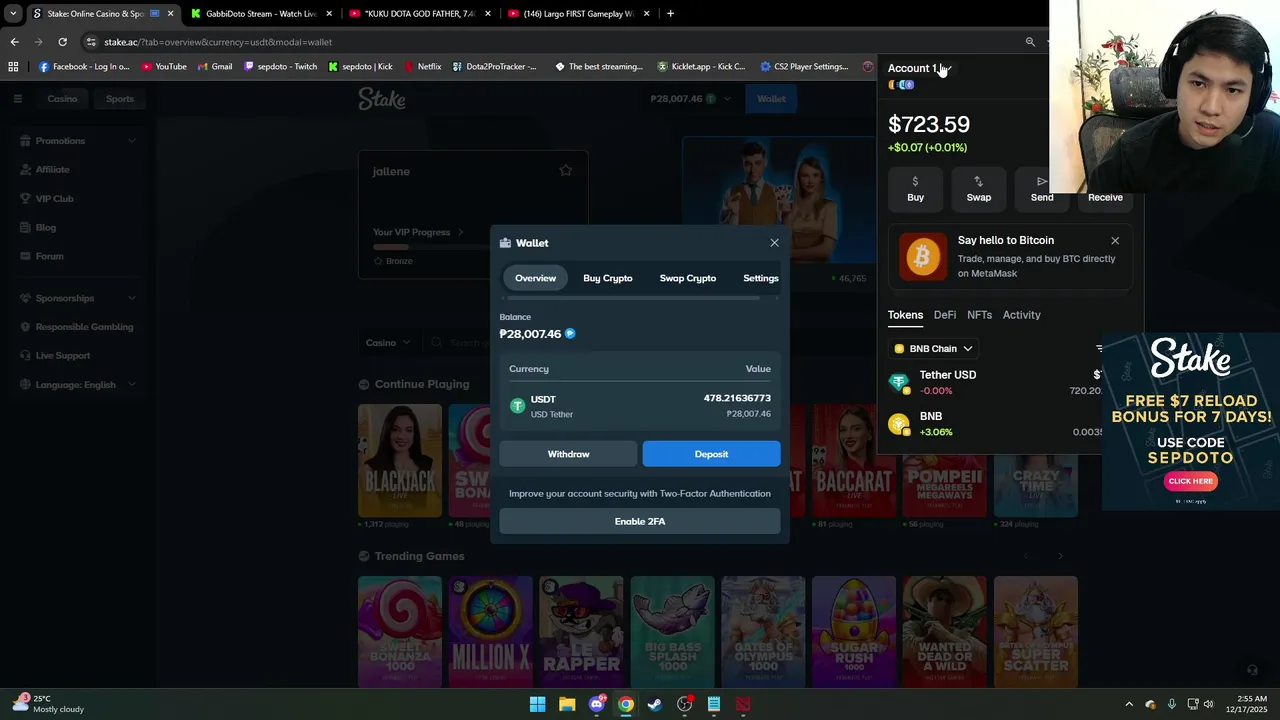
Task: Click the site info icon in address bar
Action: (x=91, y=42)
